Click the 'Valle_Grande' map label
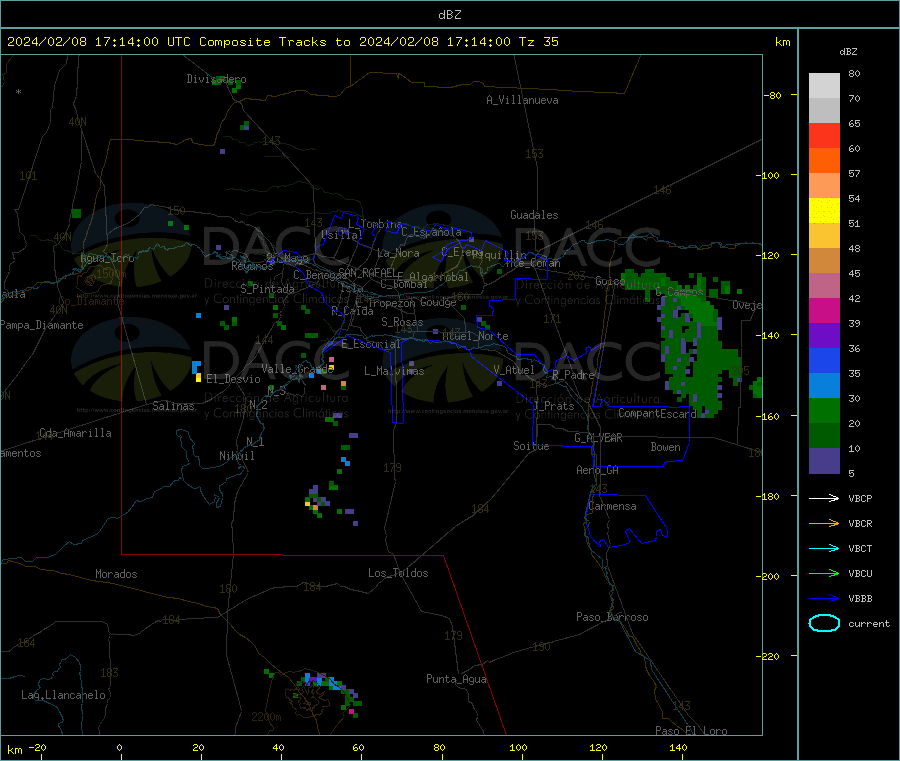The image size is (900, 761). [297, 369]
